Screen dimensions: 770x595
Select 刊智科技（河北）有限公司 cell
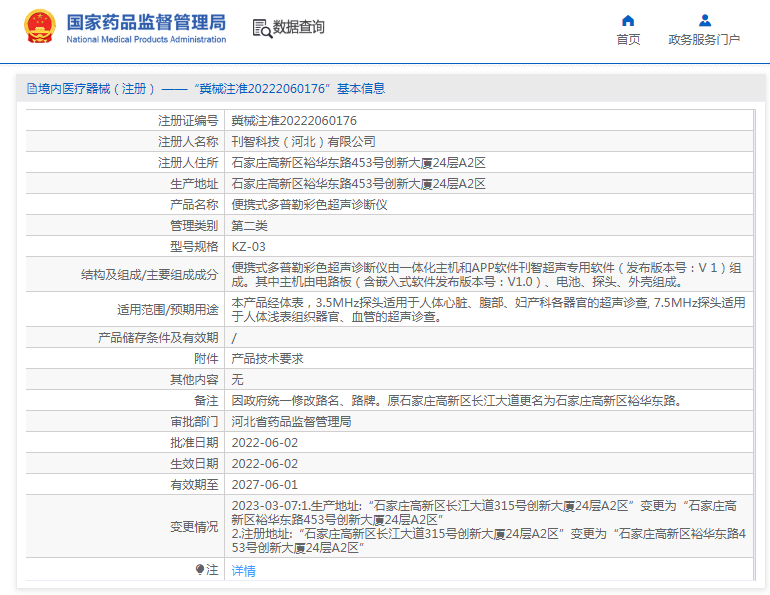303,142
